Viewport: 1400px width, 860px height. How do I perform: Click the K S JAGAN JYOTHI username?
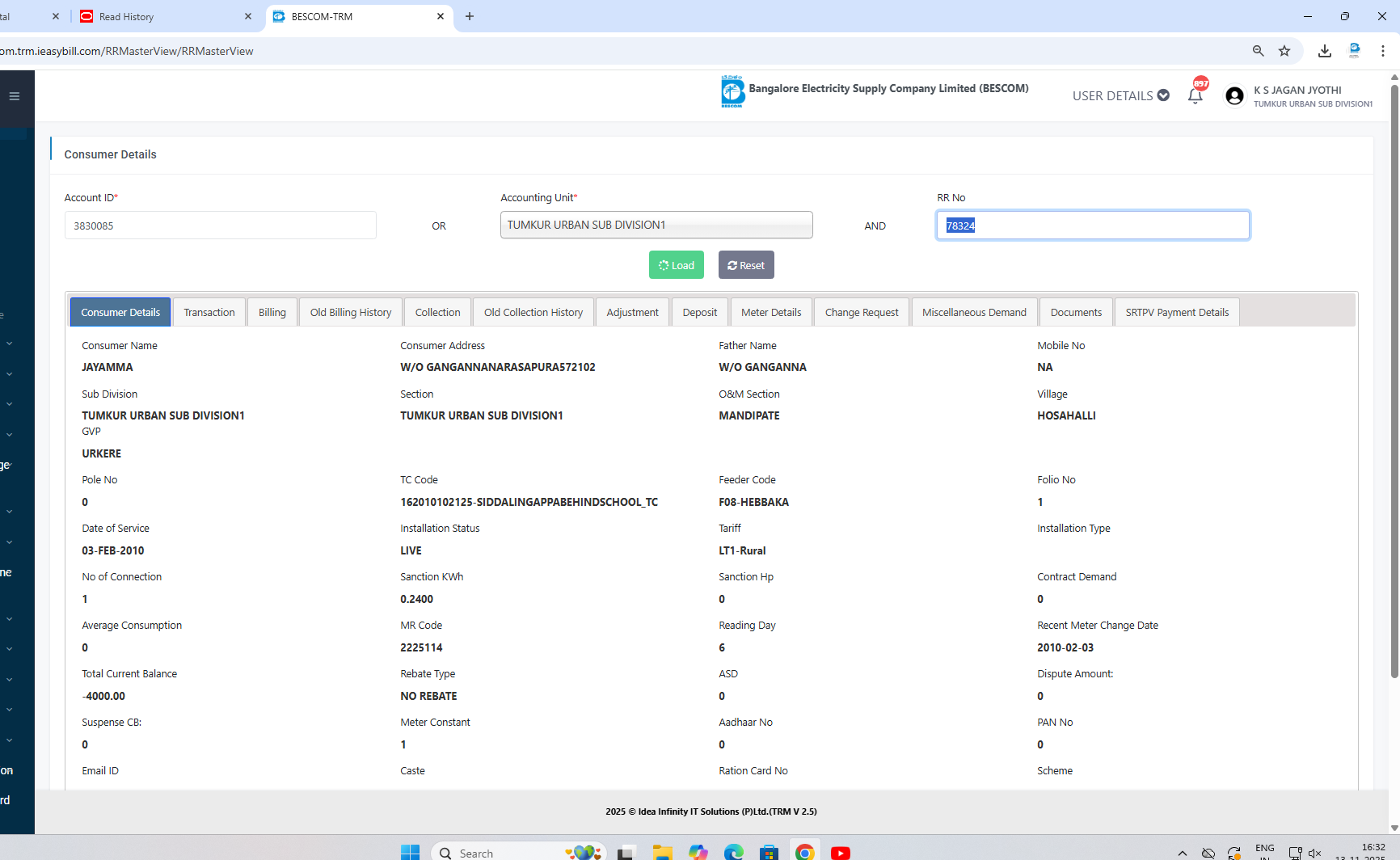1297,90
